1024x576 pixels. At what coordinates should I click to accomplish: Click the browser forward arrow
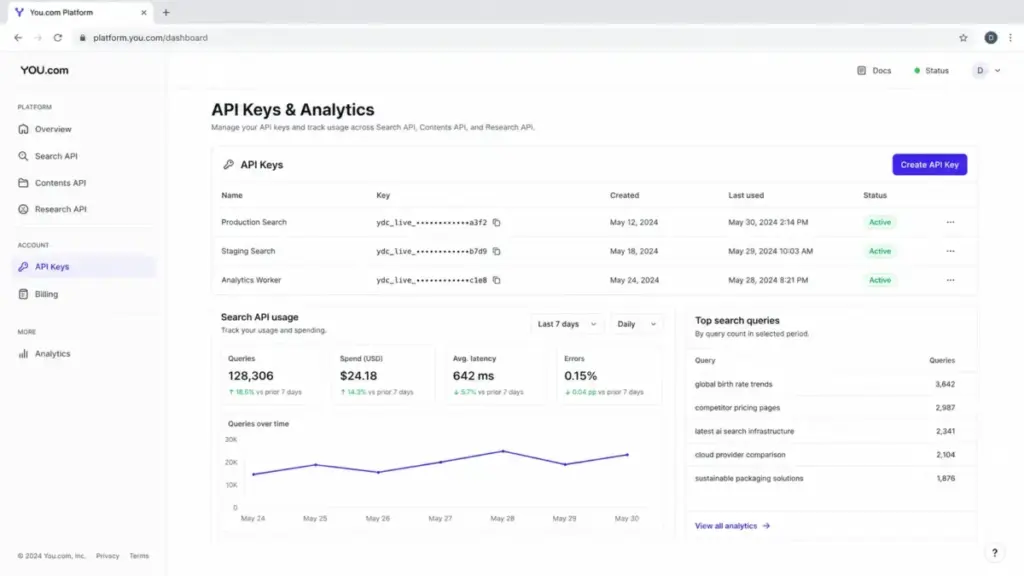click(38, 38)
